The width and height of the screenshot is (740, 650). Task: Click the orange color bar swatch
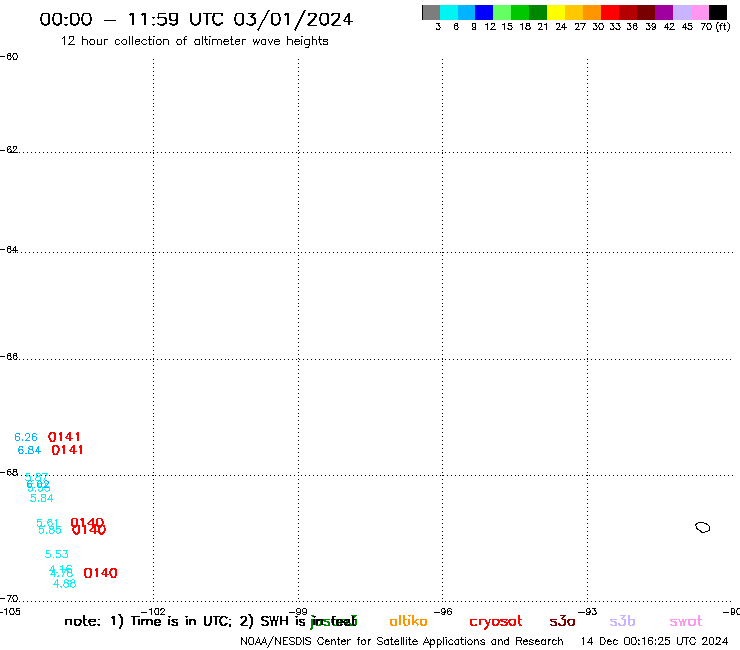pyautogui.click(x=592, y=12)
